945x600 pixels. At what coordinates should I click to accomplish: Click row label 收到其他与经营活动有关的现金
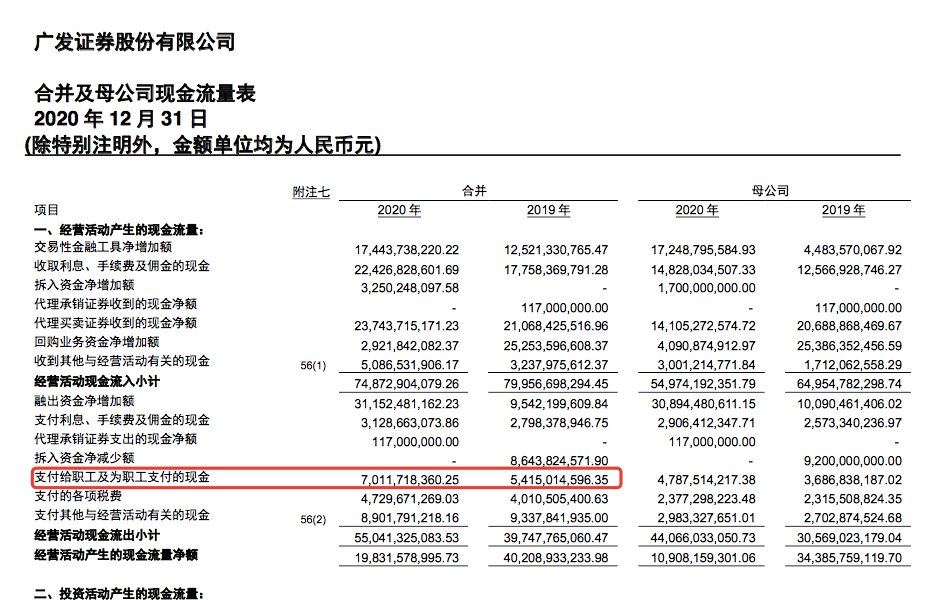122,361
